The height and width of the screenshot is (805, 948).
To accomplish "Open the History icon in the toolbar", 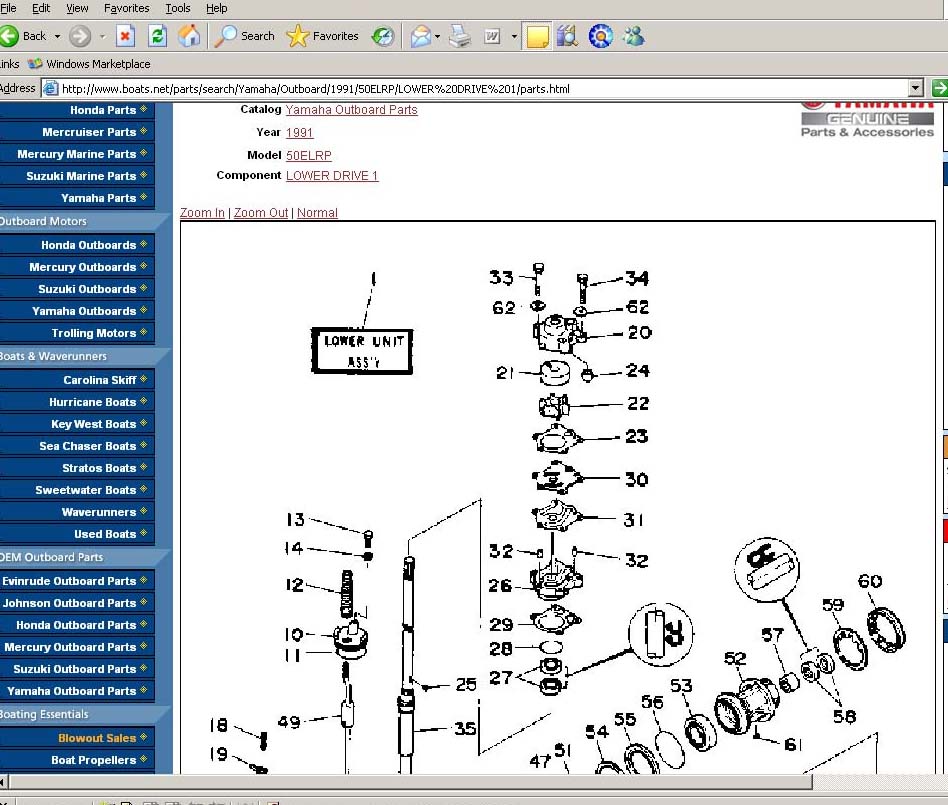I will coord(383,37).
